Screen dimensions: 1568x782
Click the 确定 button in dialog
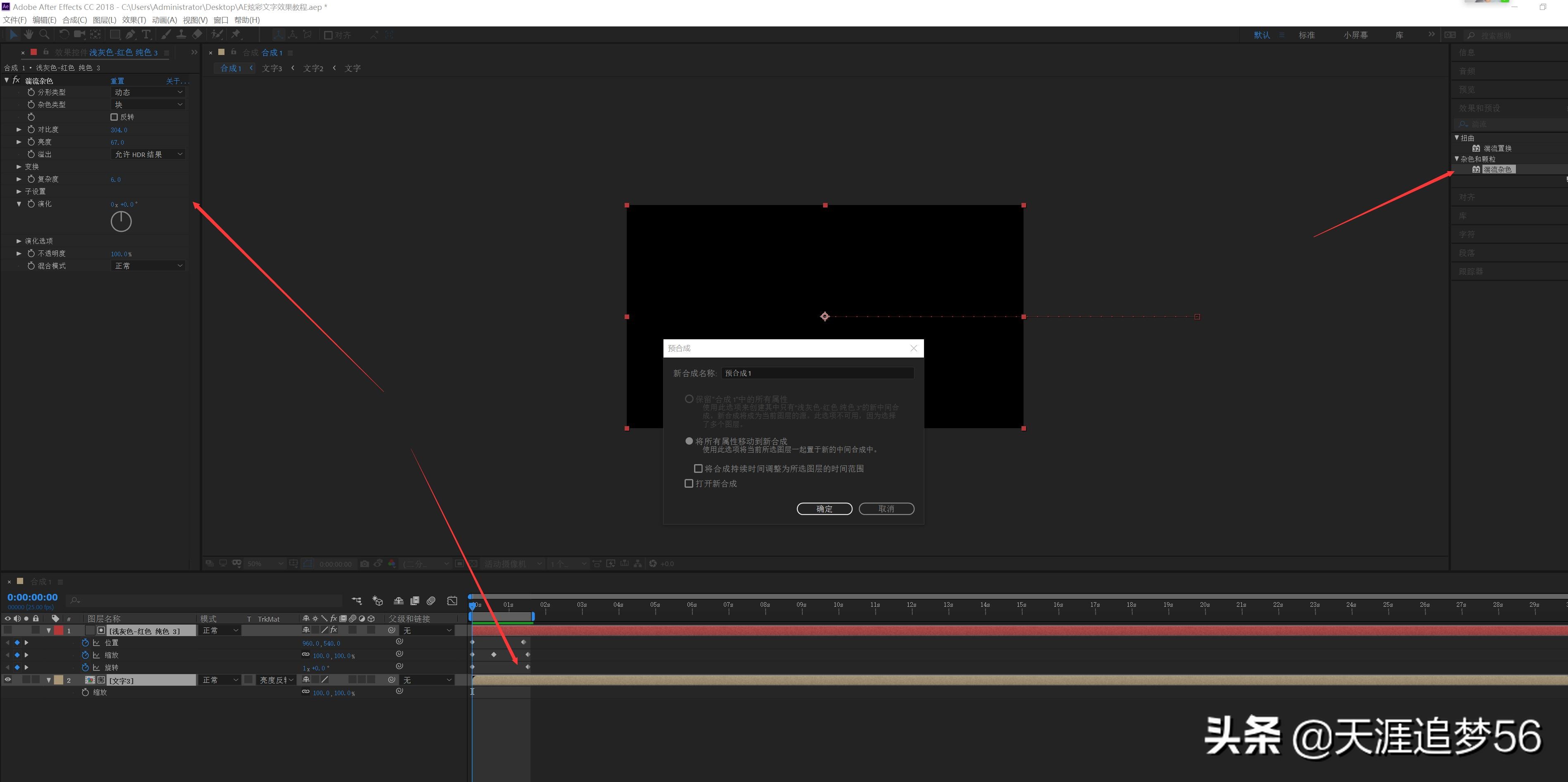[824, 509]
